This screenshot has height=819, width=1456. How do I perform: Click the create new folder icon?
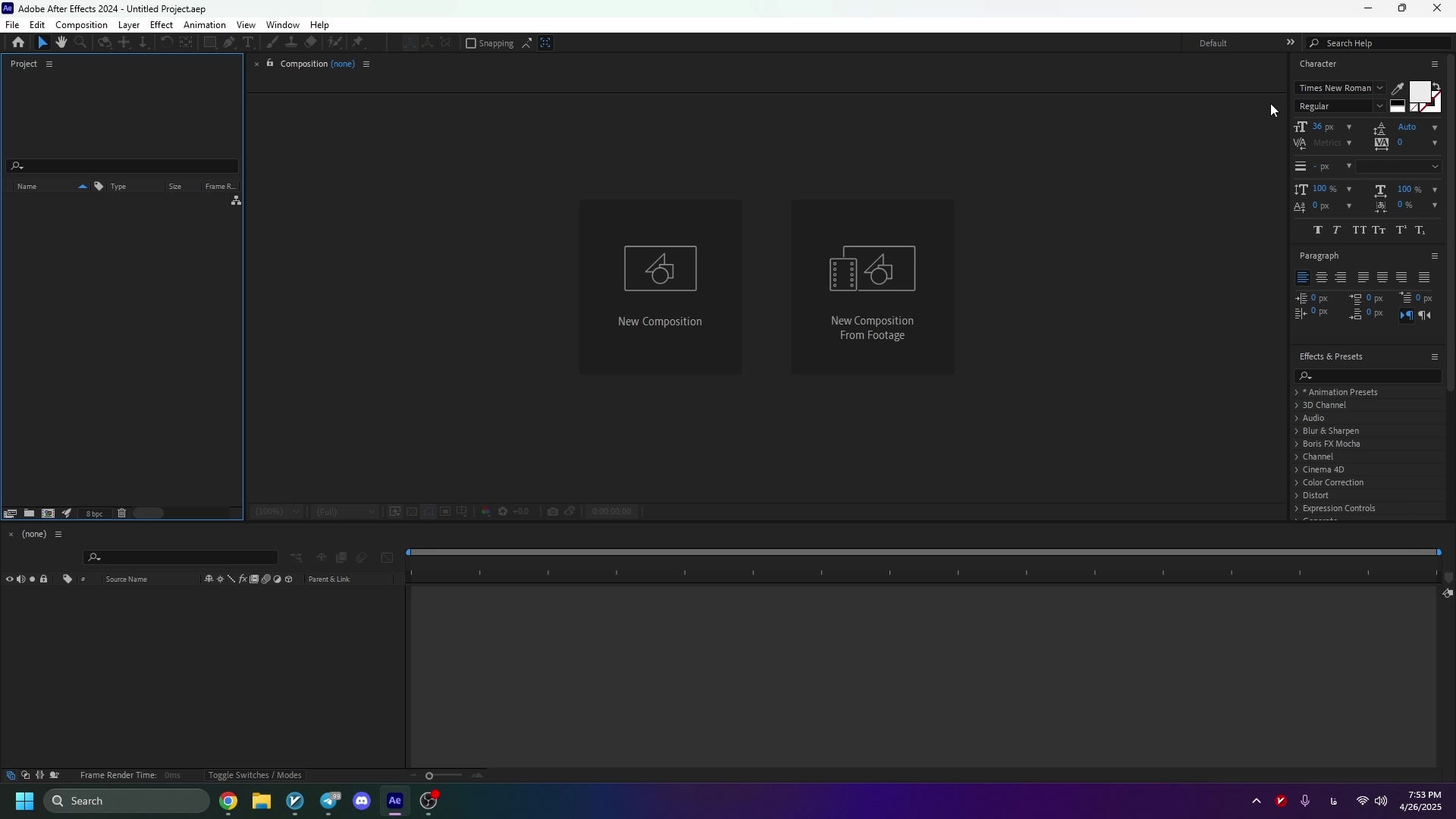(29, 513)
